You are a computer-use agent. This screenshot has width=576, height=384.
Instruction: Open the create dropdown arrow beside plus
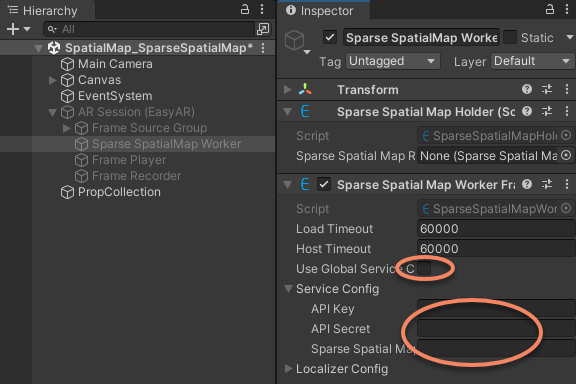(27, 29)
